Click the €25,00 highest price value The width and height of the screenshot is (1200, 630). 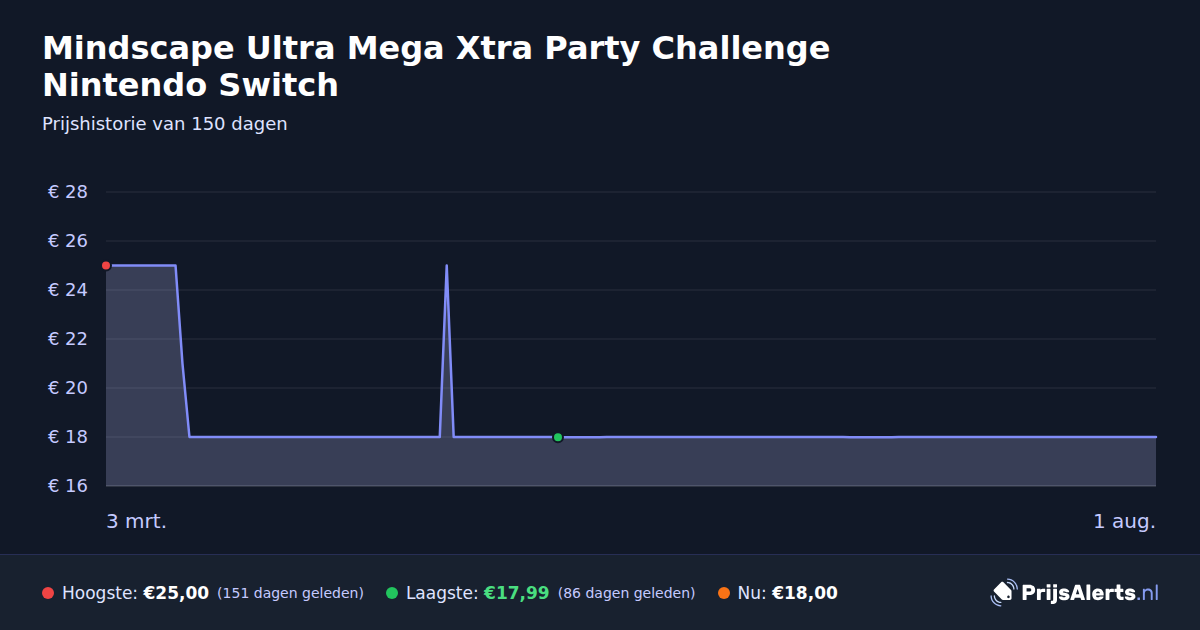(176, 593)
